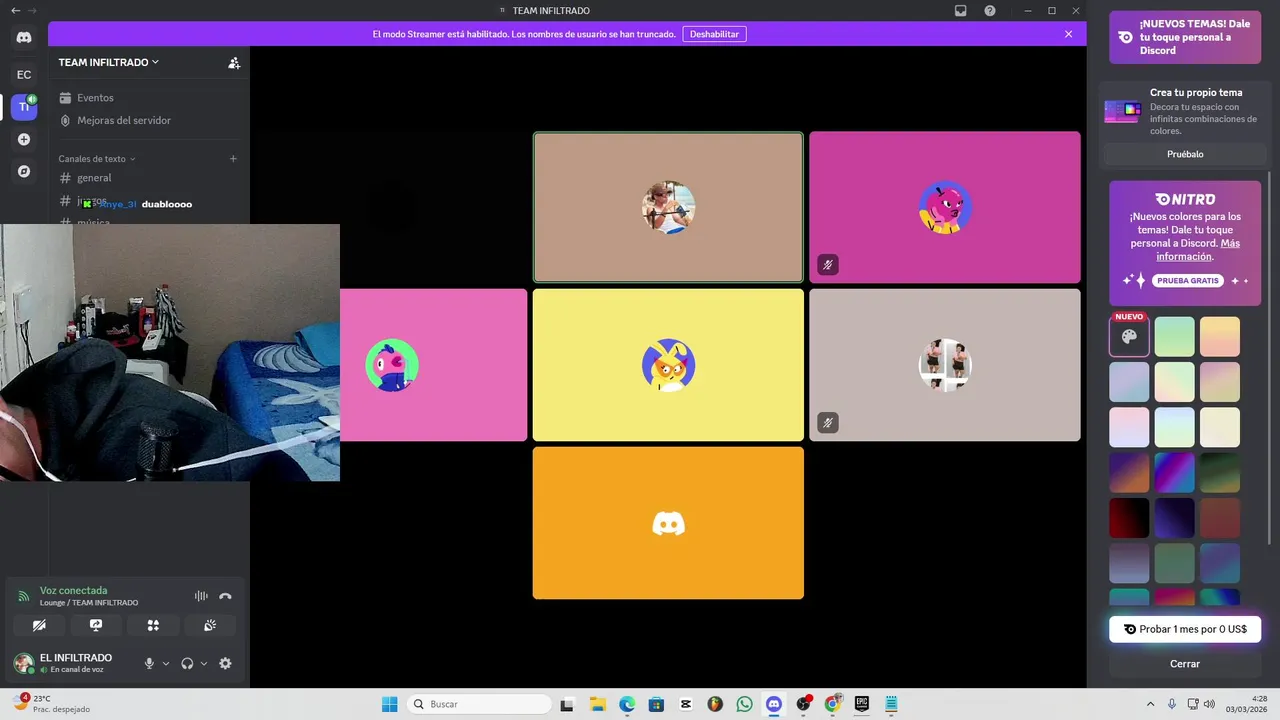Select the magenta participant tile
The image size is (1280, 720).
coord(945,207)
